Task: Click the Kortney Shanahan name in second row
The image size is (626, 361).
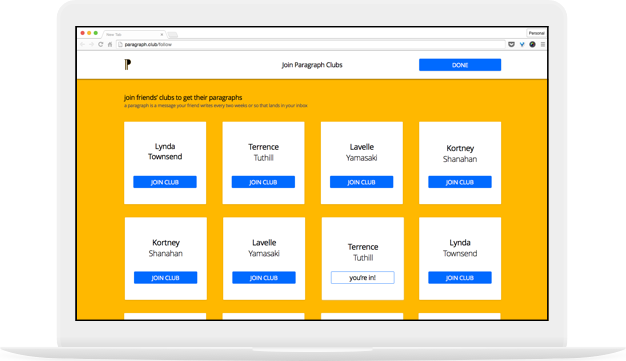Action: point(166,248)
